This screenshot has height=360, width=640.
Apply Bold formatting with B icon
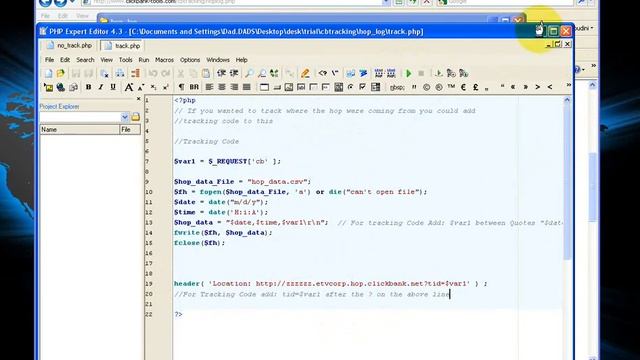point(88,87)
